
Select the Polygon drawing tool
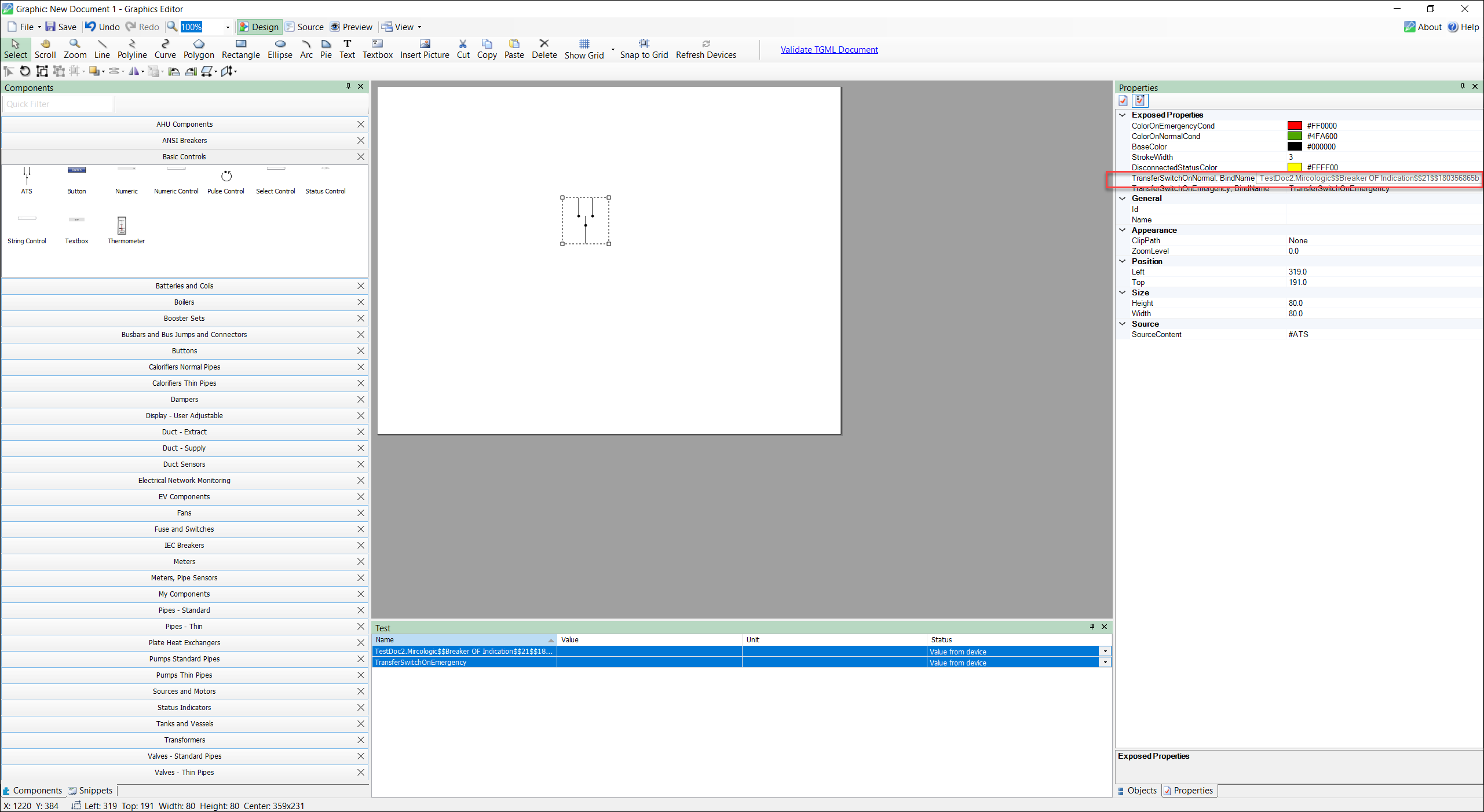(198, 49)
